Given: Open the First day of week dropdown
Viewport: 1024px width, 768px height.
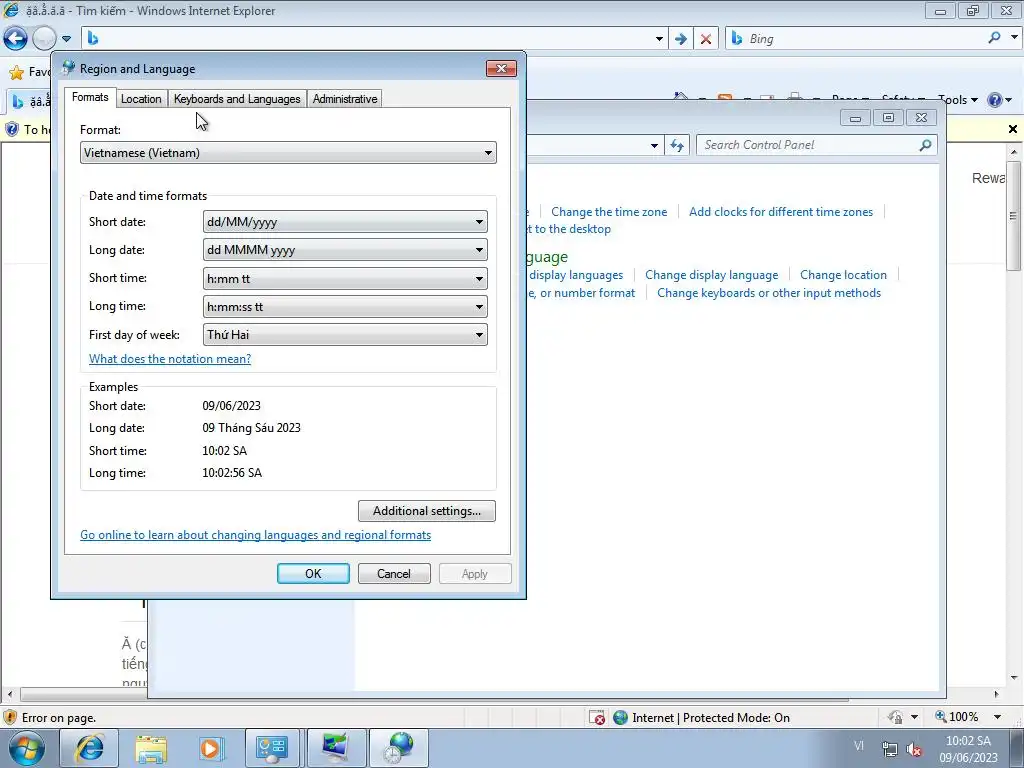Looking at the screenshot, I should [345, 335].
